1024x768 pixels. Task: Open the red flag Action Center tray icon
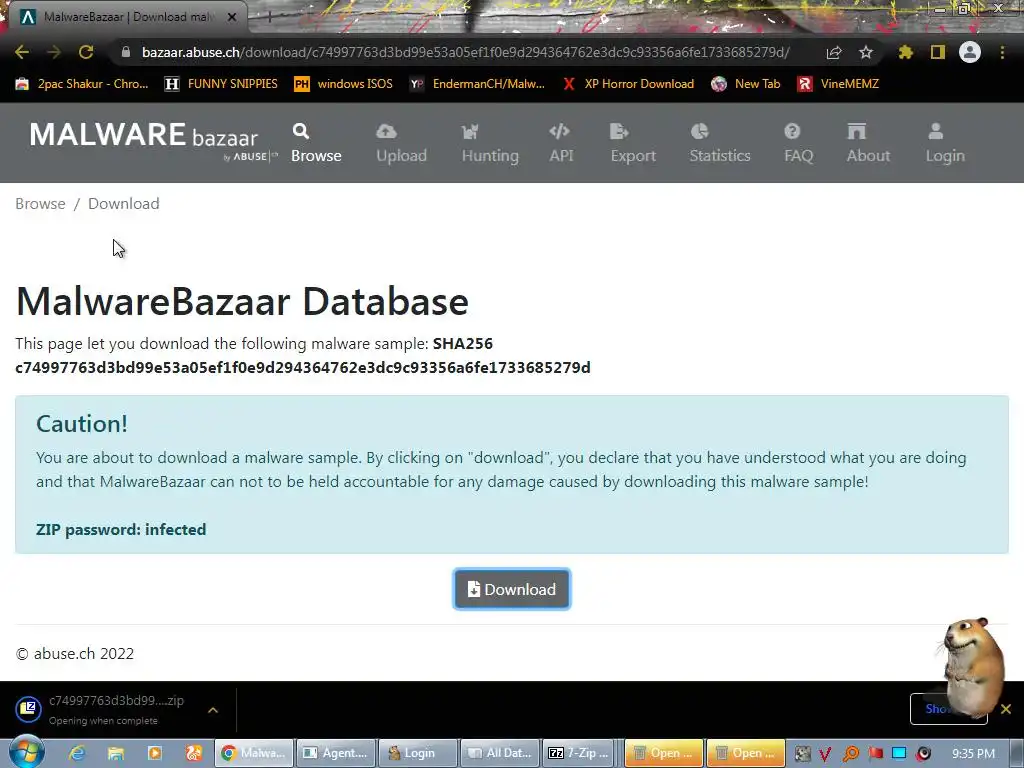(875, 754)
